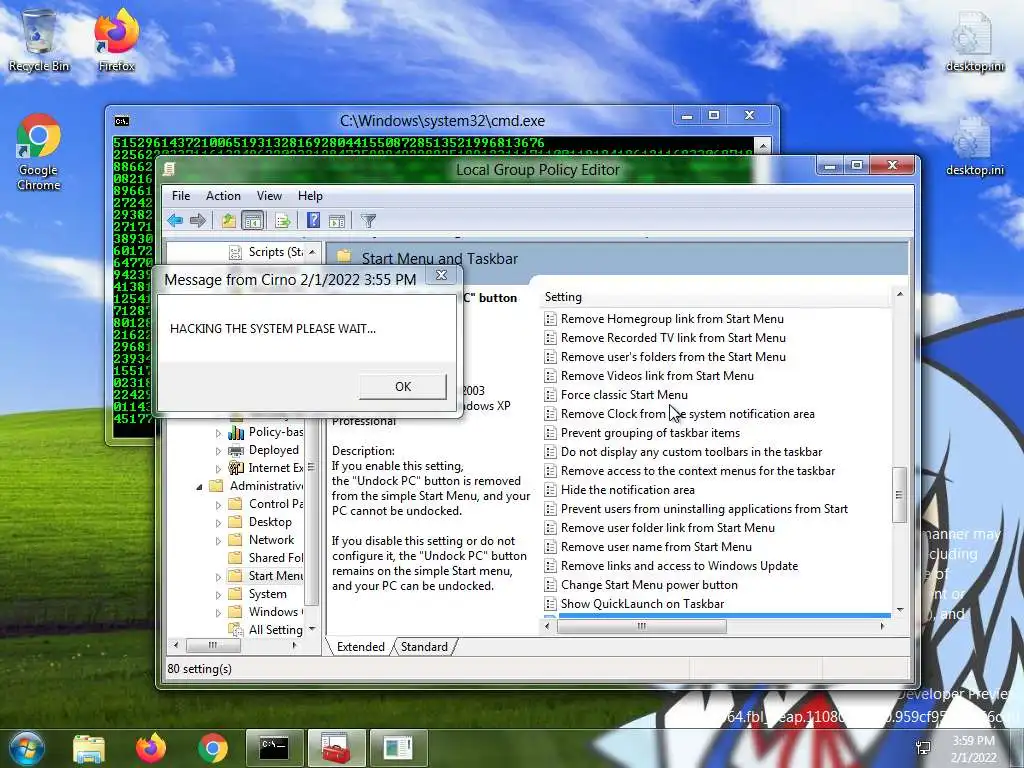Image resolution: width=1024 pixels, height=768 pixels.
Task: Select 'Remove Homegroup link from Start Menu'
Action: coord(672,319)
